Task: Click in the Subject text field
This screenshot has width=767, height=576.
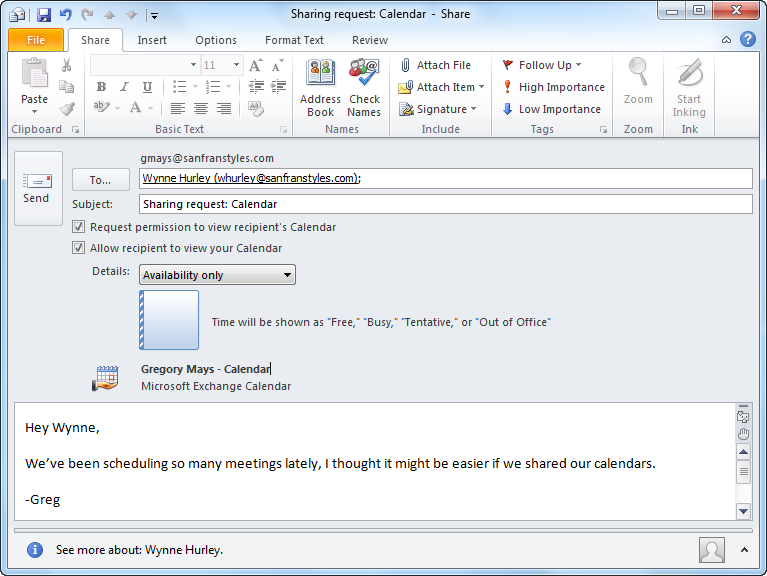Action: point(445,204)
